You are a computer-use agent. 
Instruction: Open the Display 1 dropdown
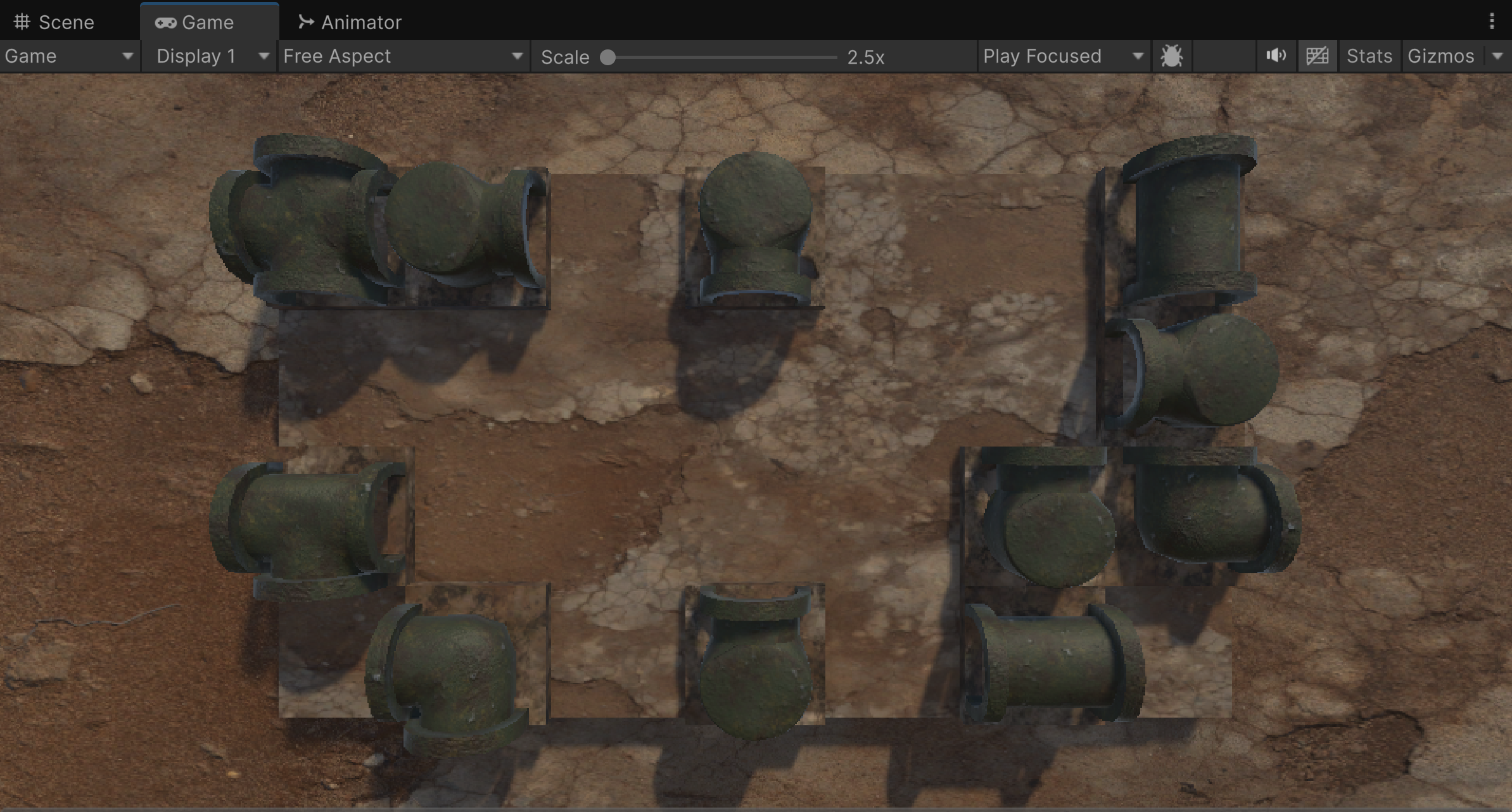209,56
